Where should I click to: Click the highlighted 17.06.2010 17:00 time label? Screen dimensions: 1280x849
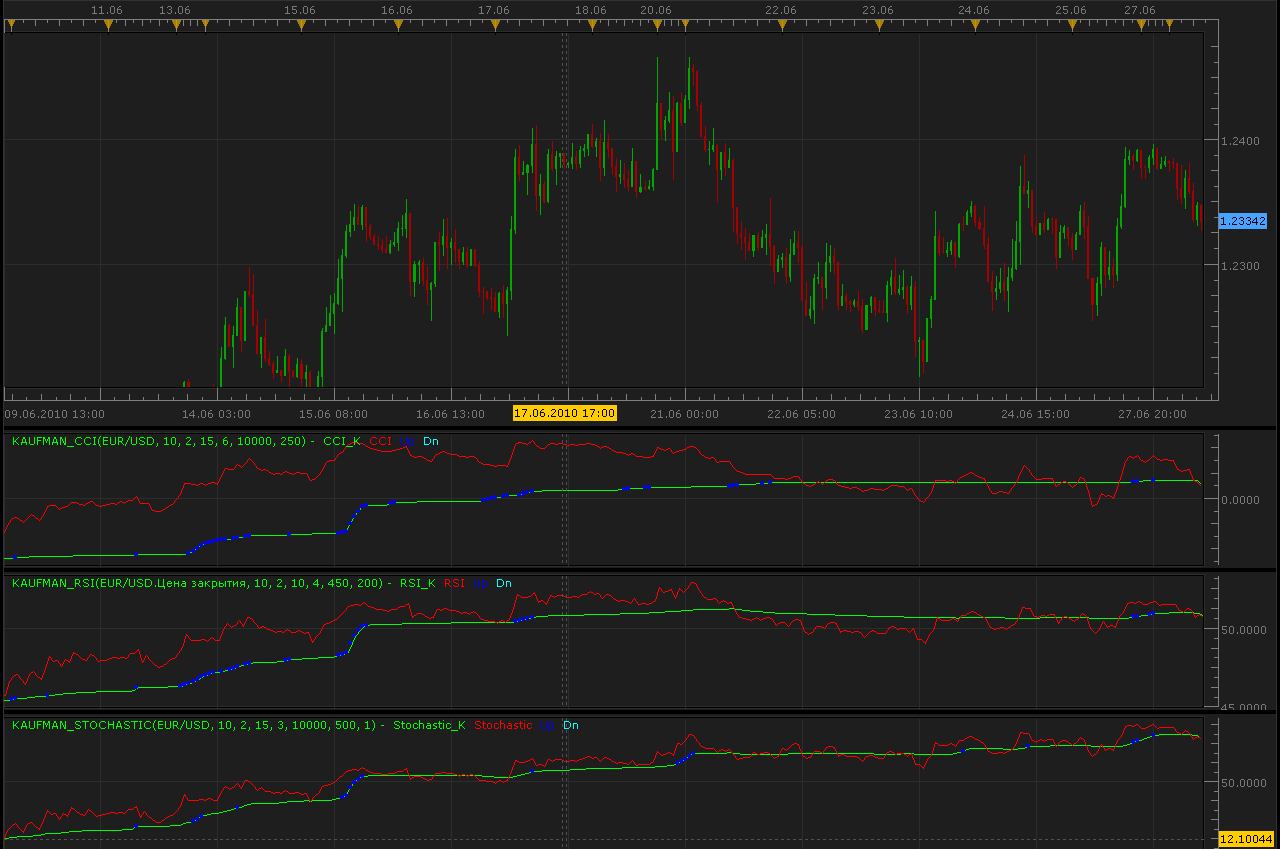pyautogui.click(x=564, y=413)
